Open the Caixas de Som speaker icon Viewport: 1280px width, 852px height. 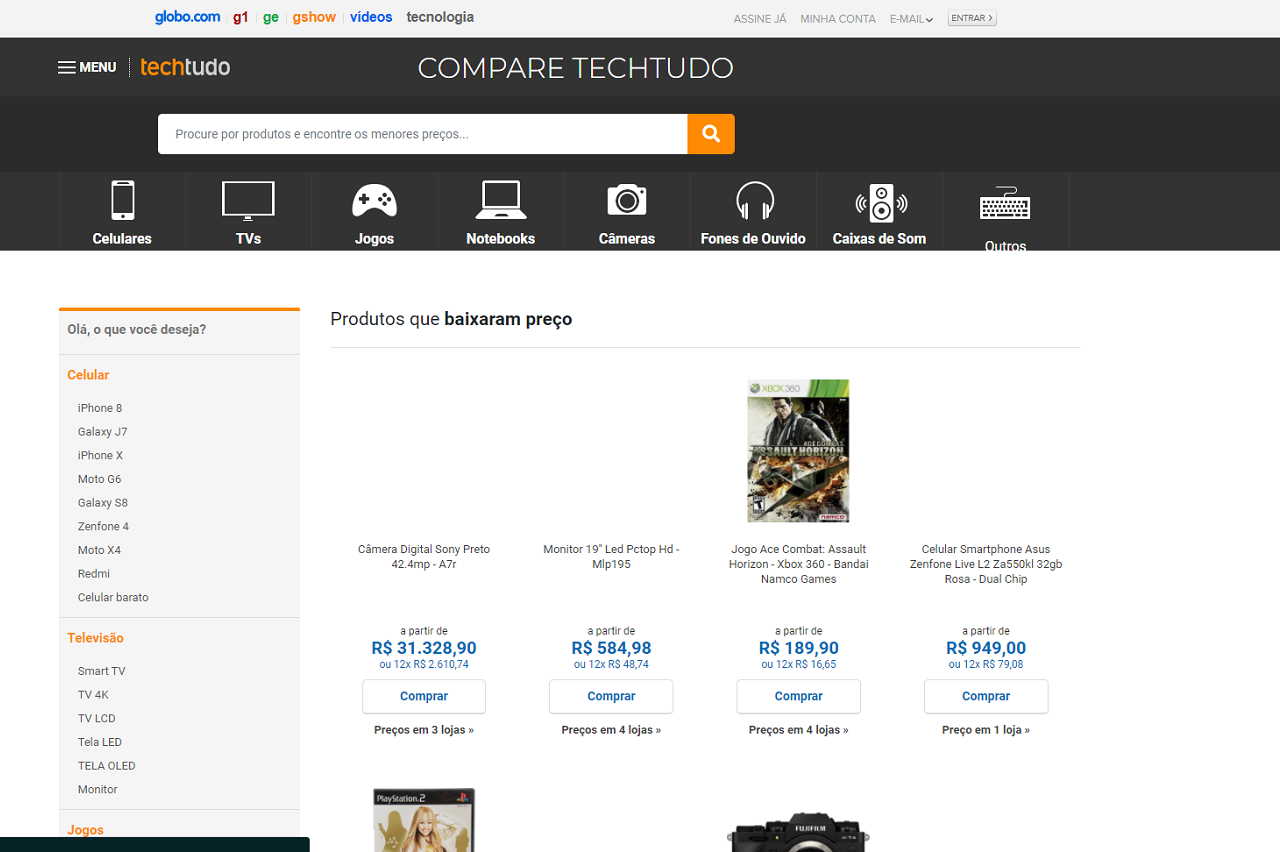coord(880,202)
